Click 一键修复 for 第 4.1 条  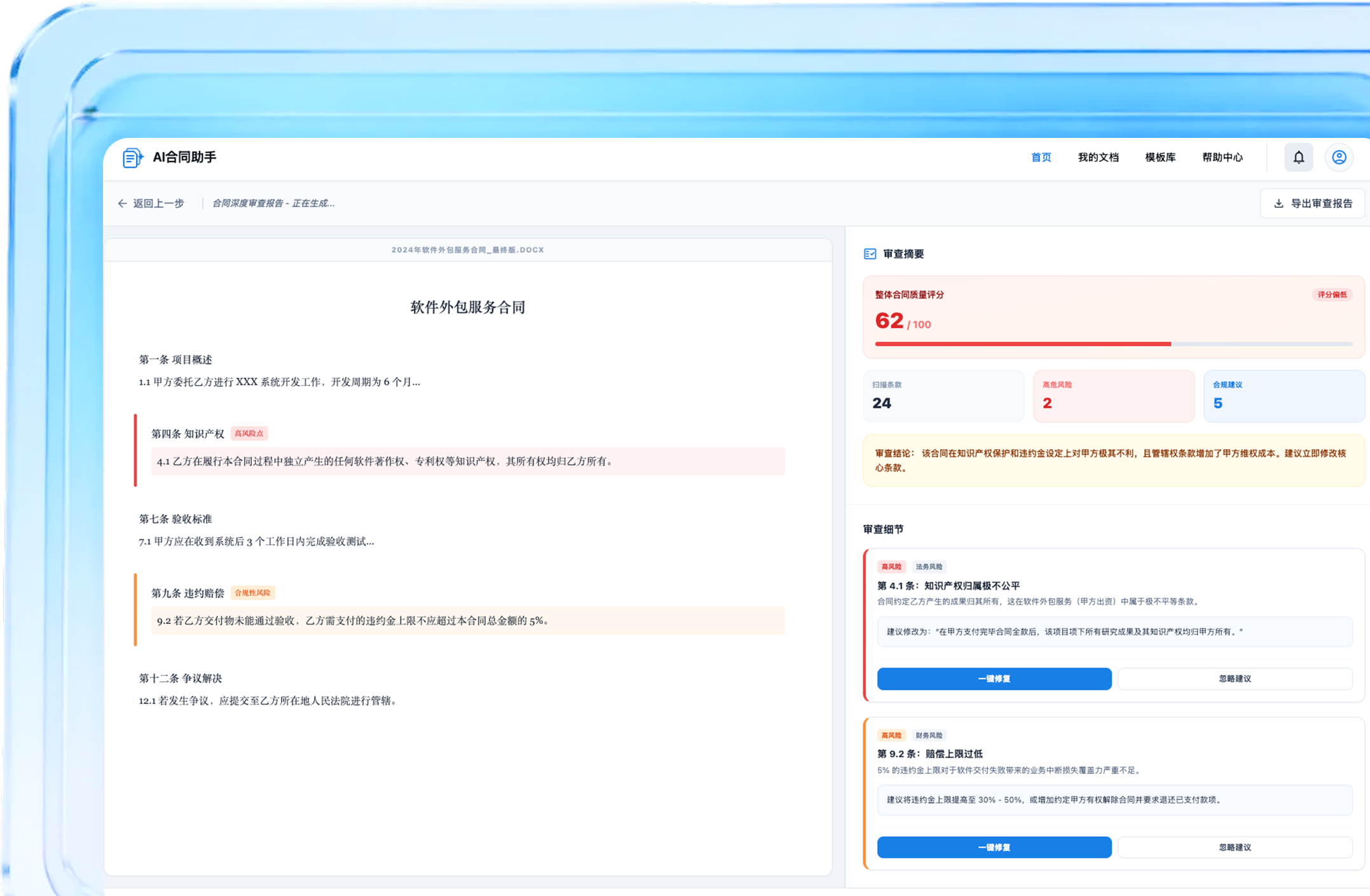[994, 679]
